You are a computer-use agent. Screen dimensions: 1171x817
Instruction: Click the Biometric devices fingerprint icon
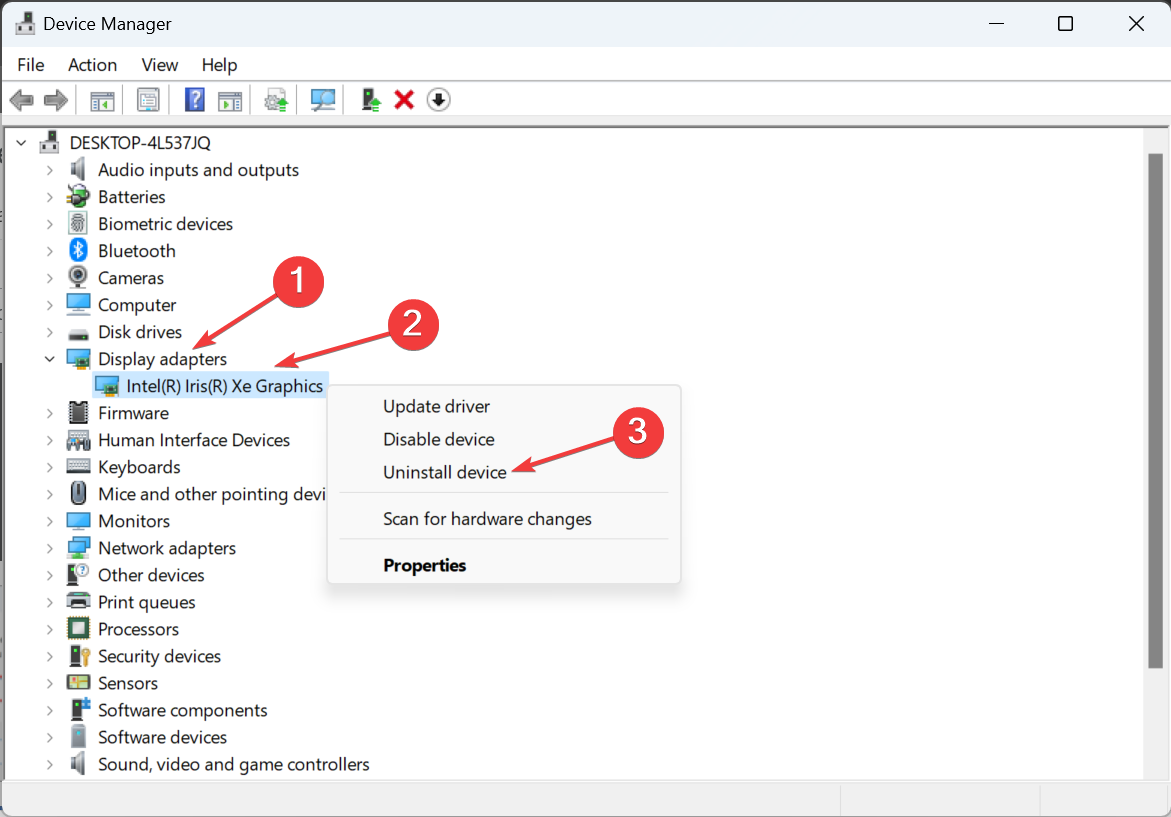coord(78,223)
